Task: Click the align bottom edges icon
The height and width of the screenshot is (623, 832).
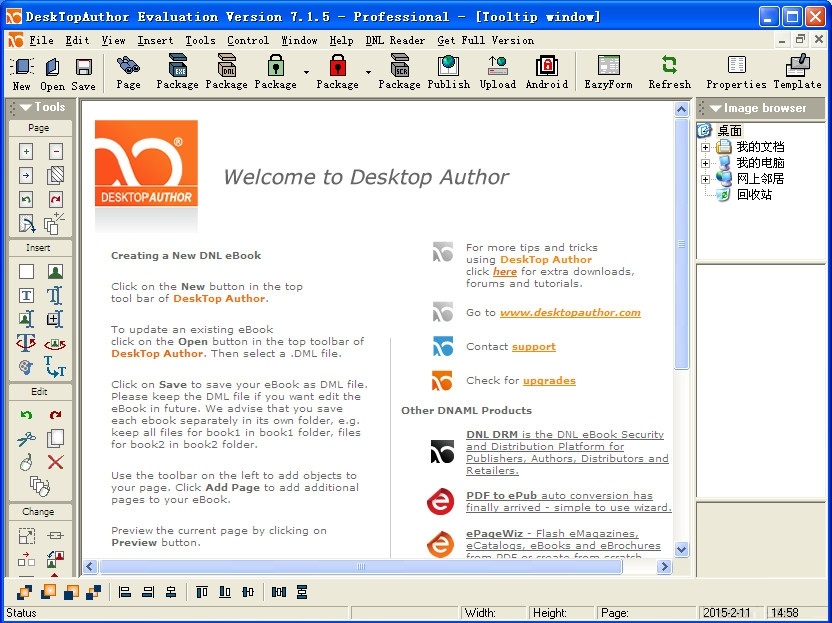Action: click(225, 592)
